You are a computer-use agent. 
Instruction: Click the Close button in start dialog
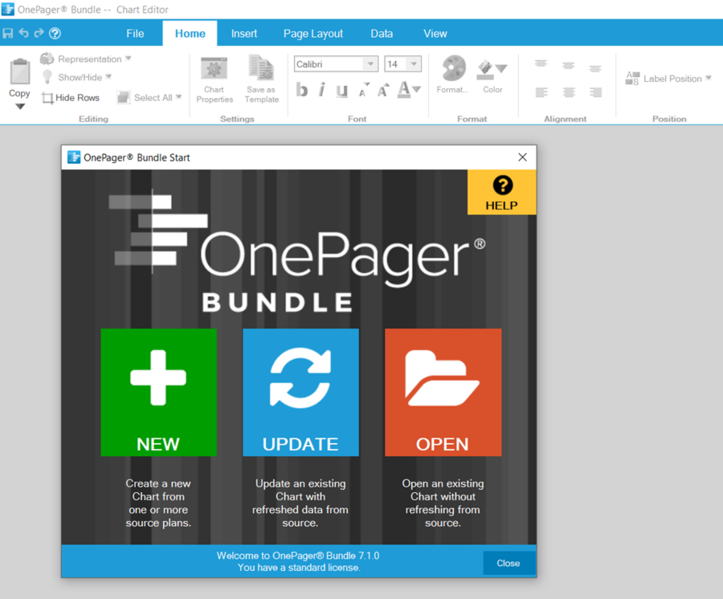pos(508,563)
